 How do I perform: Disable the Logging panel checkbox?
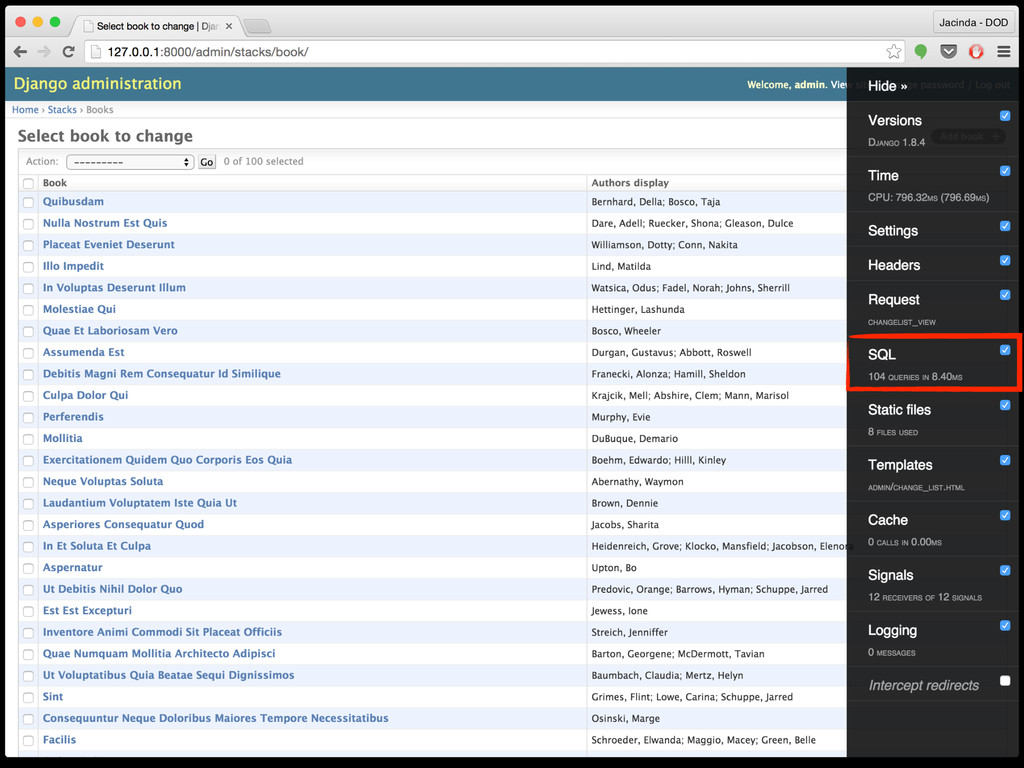pyautogui.click(x=1005, y=626)
